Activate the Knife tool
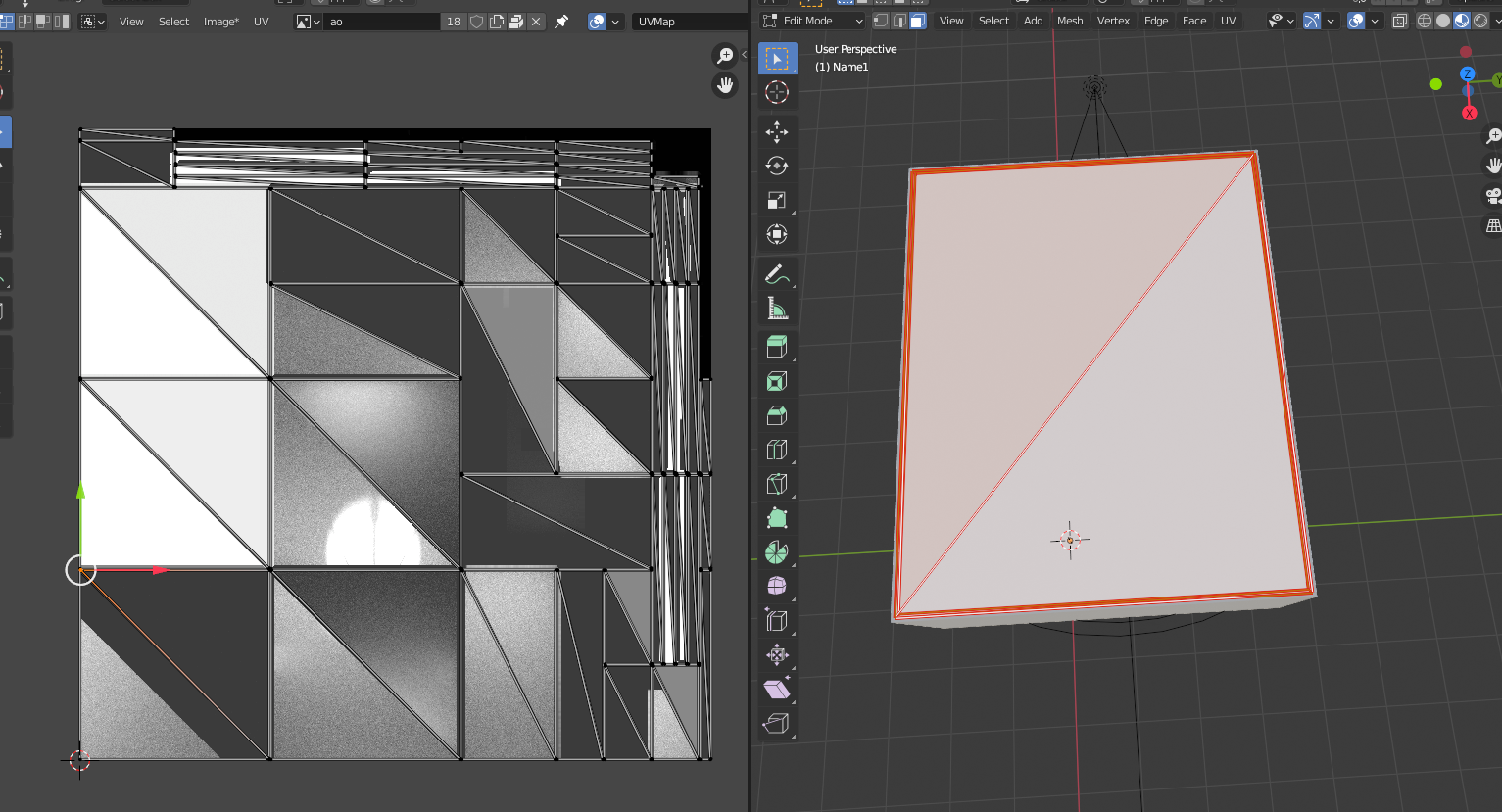This screenshot has width=1502, height=812. [777, 484]
